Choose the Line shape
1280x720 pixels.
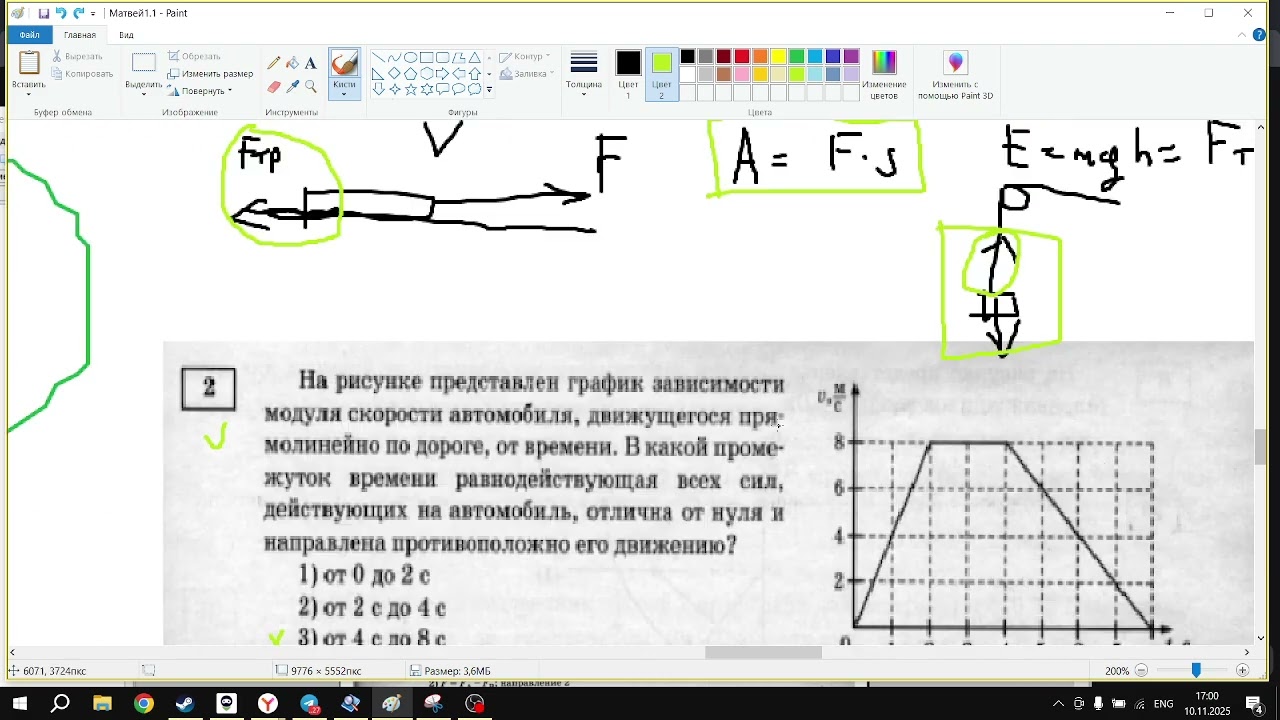[x=378, y=58]
